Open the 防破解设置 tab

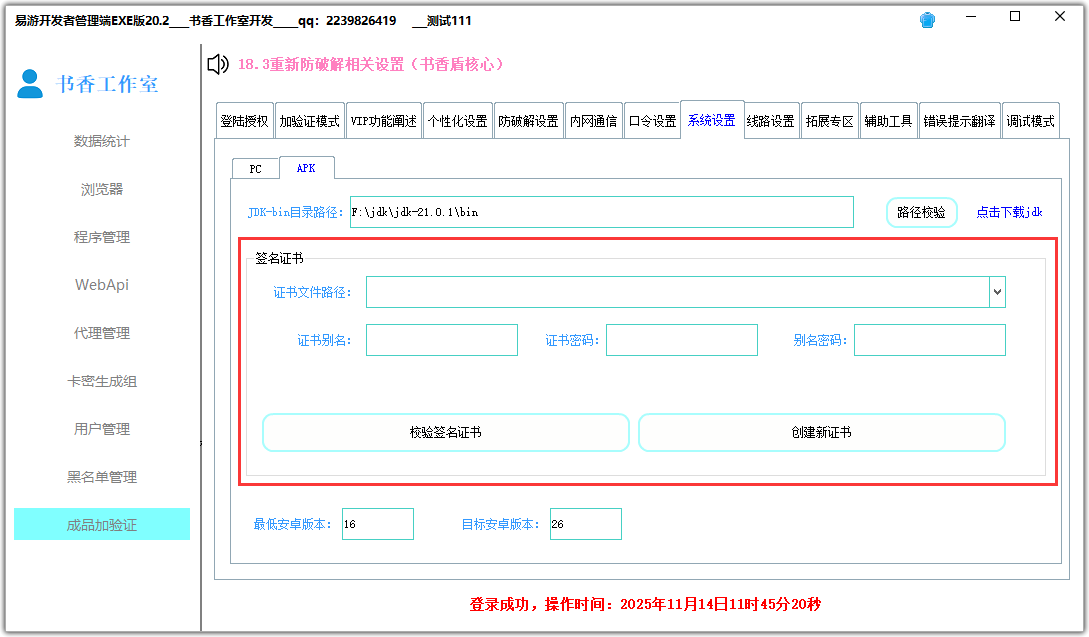pos(528,121)
